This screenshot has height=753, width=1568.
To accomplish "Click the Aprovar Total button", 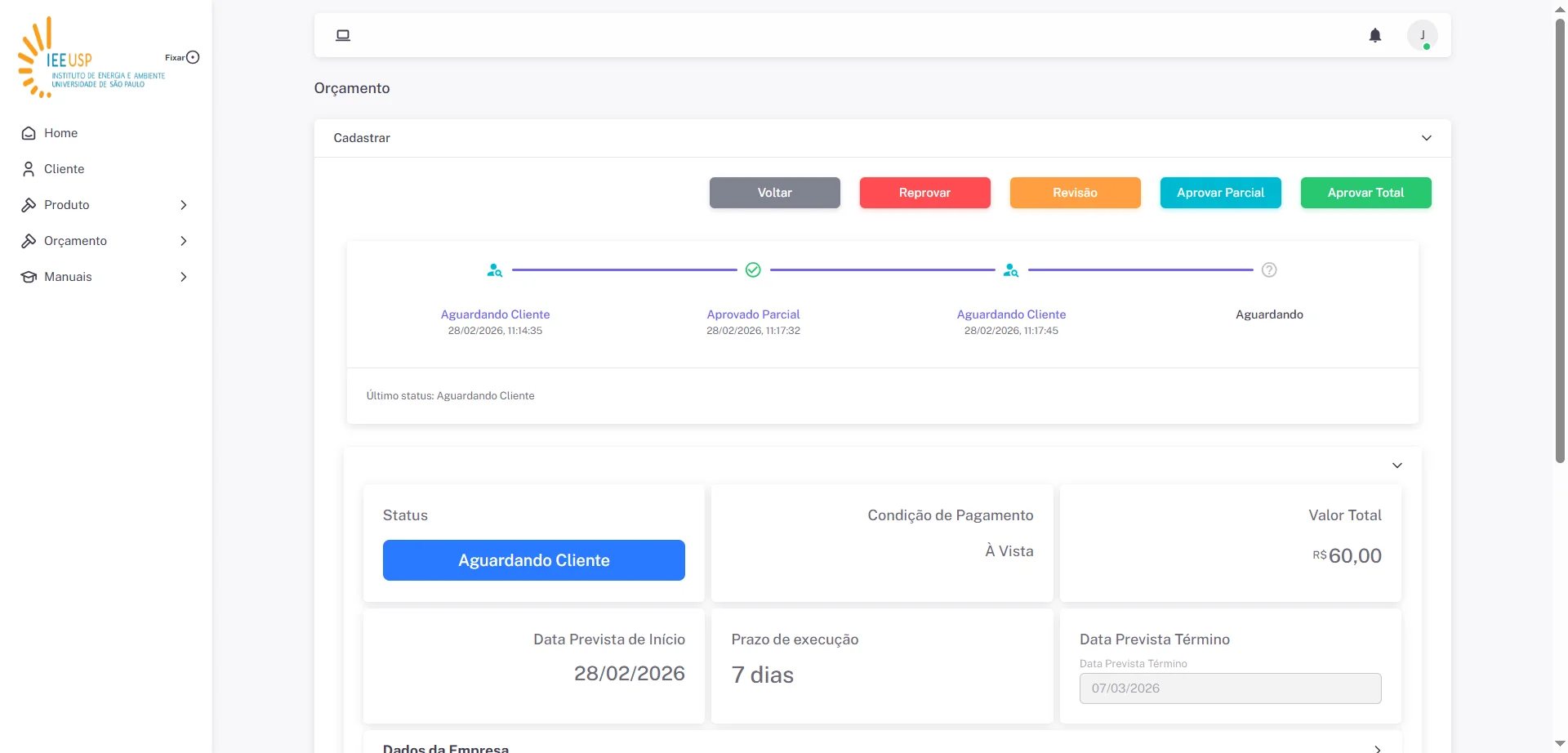I will (x=1366, y=193).
